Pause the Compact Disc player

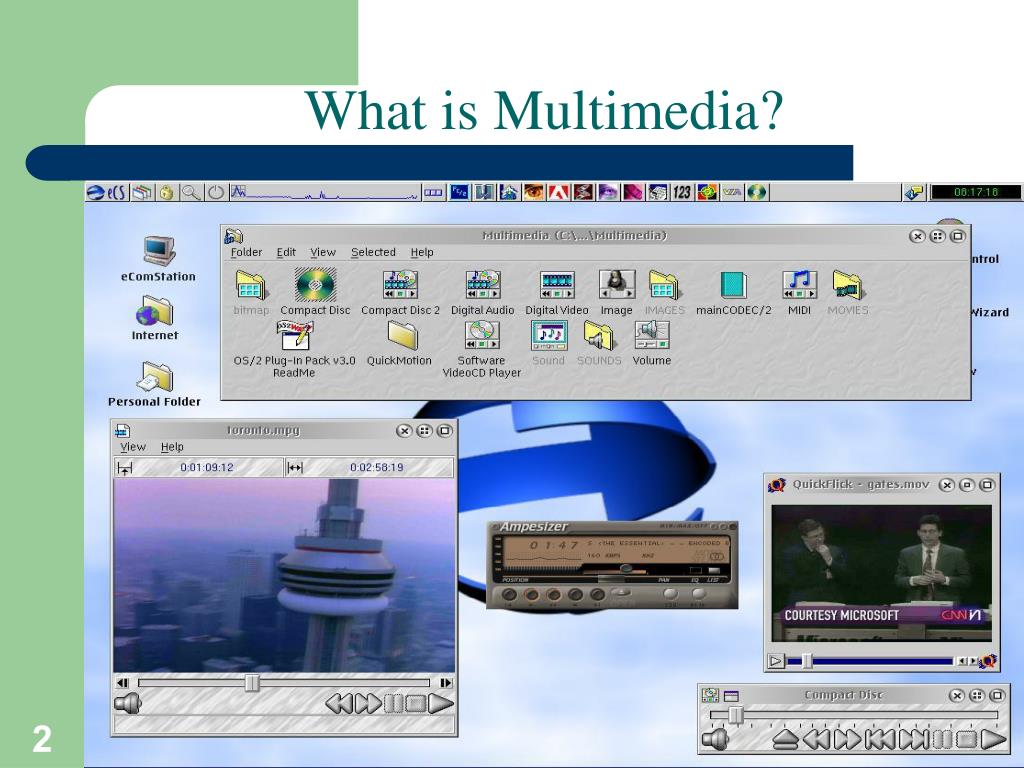coord(942,739)
